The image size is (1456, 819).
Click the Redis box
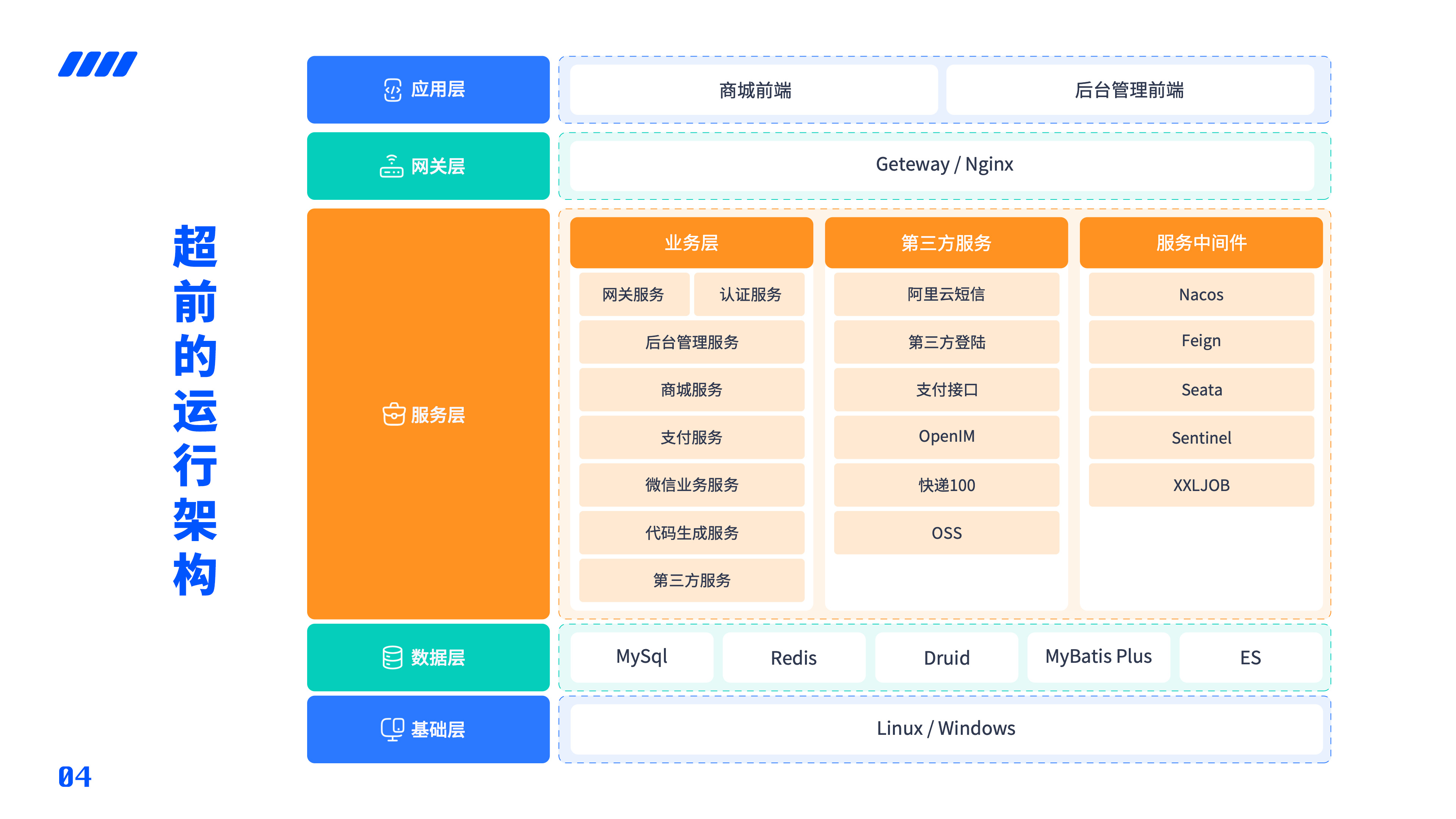coord(794,657)
